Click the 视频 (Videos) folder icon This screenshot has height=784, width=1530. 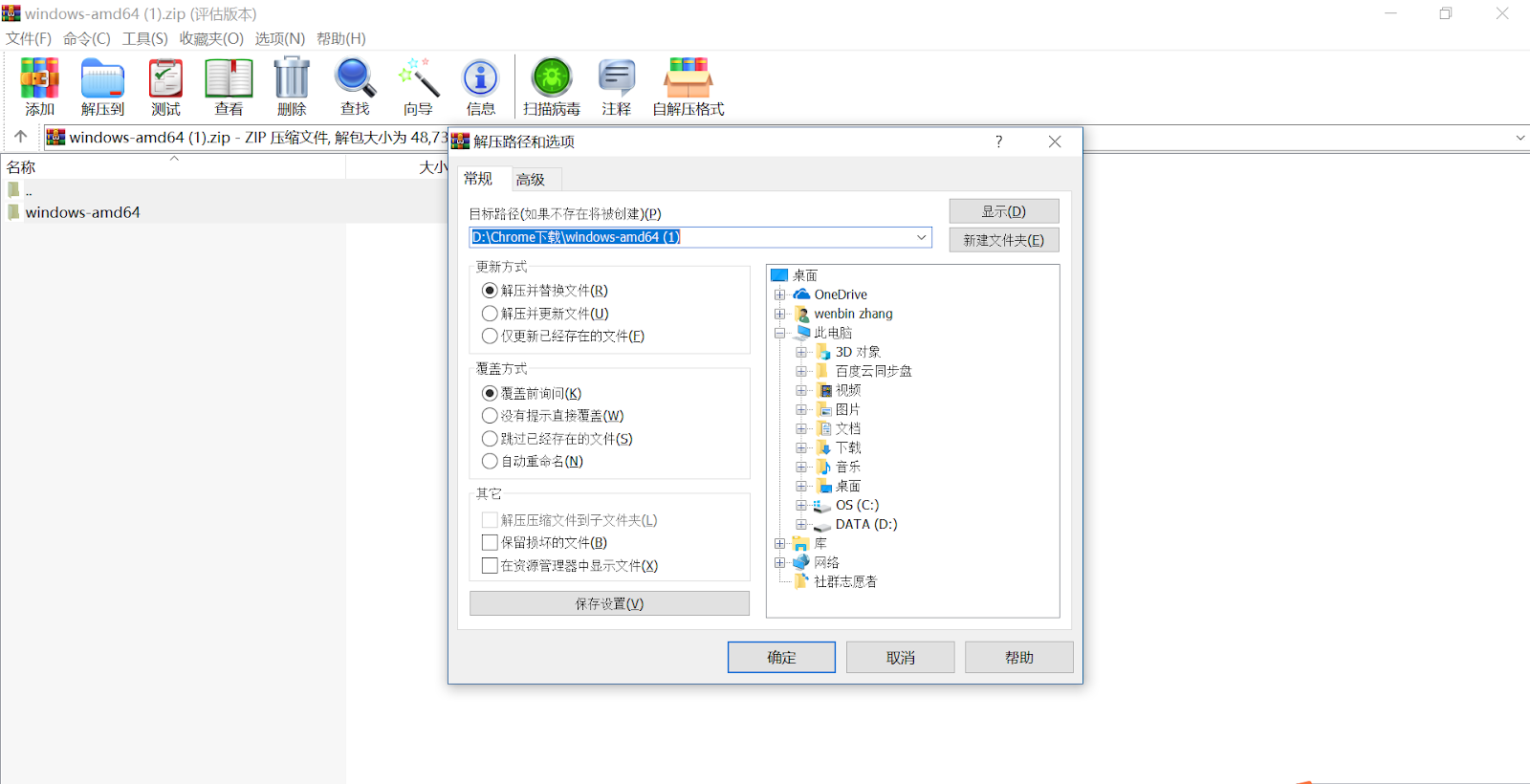[x=824, y=390]
